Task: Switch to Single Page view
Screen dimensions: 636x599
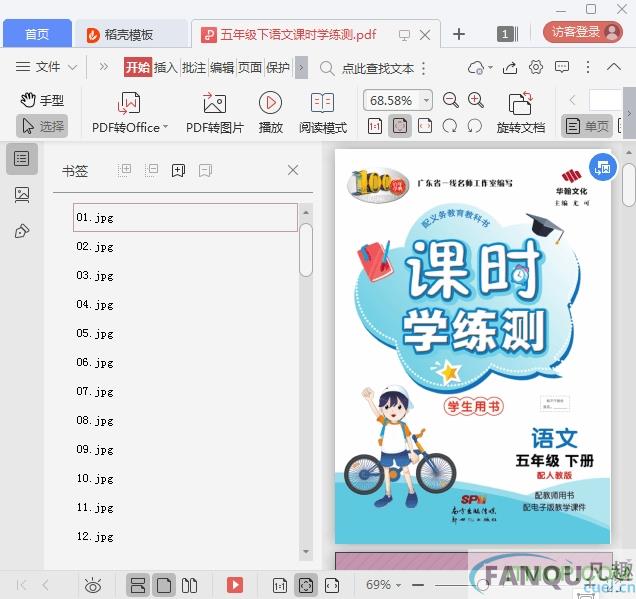Action: click(x=587, y=126)
